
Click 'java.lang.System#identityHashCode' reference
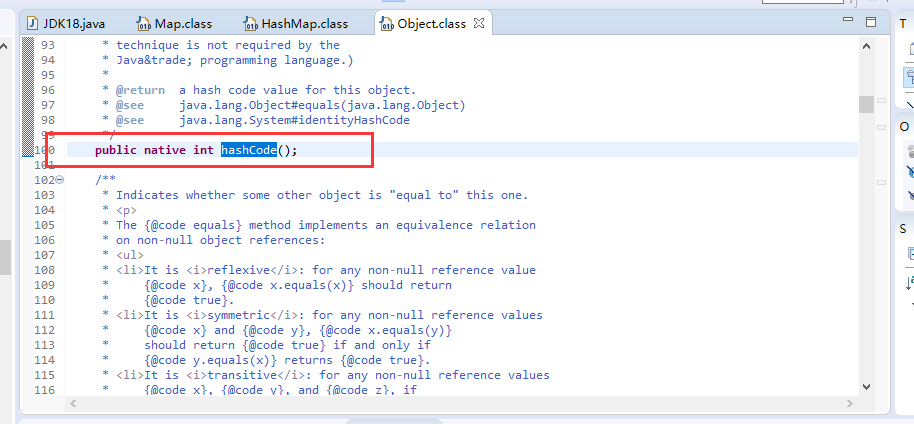(x=294, y=120)
